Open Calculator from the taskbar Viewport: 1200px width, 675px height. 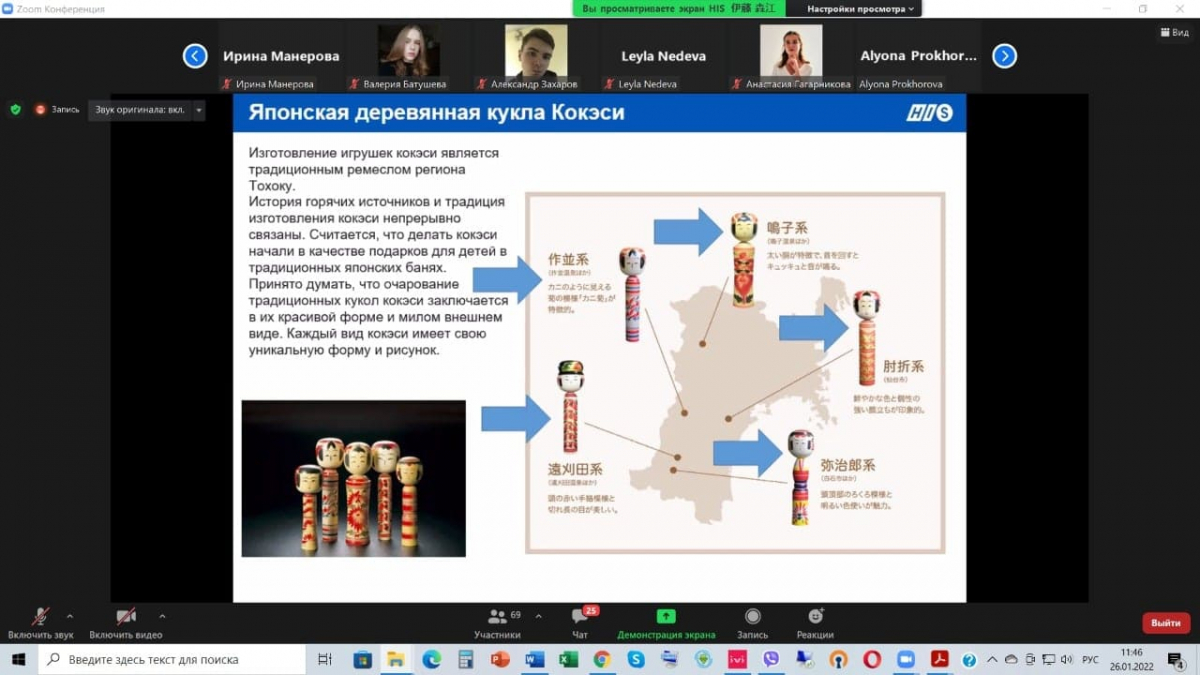[x=465, y=659]
